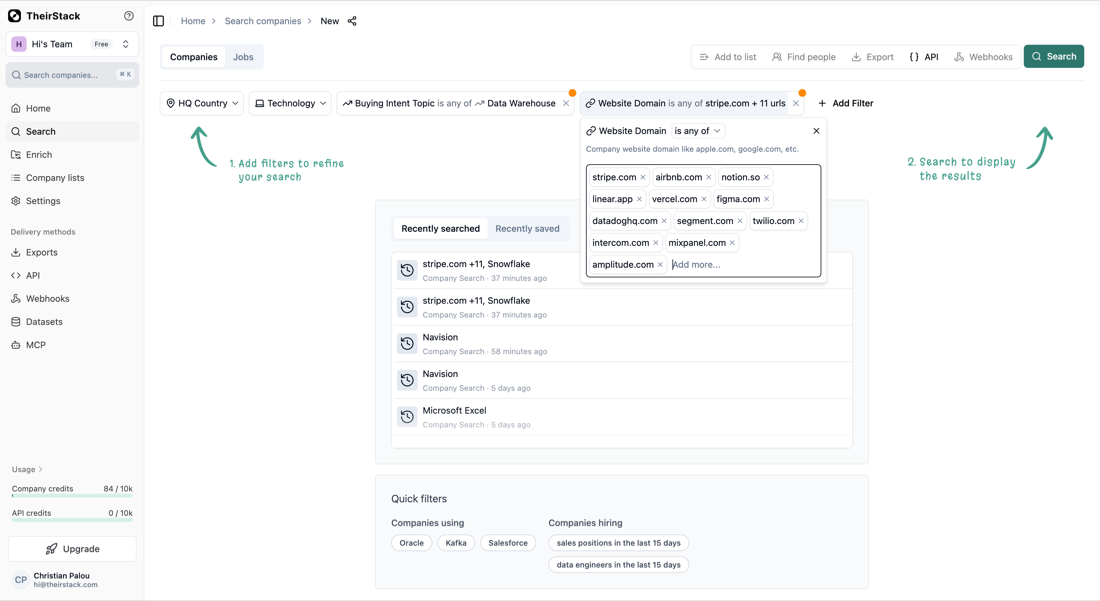Apply the Kafka quick filter
This screenshot has width=1100, height=601.
tap(456, 543)
